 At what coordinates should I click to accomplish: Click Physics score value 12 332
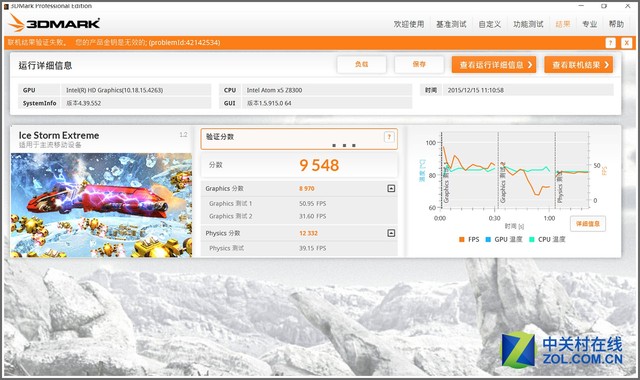[308, 233]
